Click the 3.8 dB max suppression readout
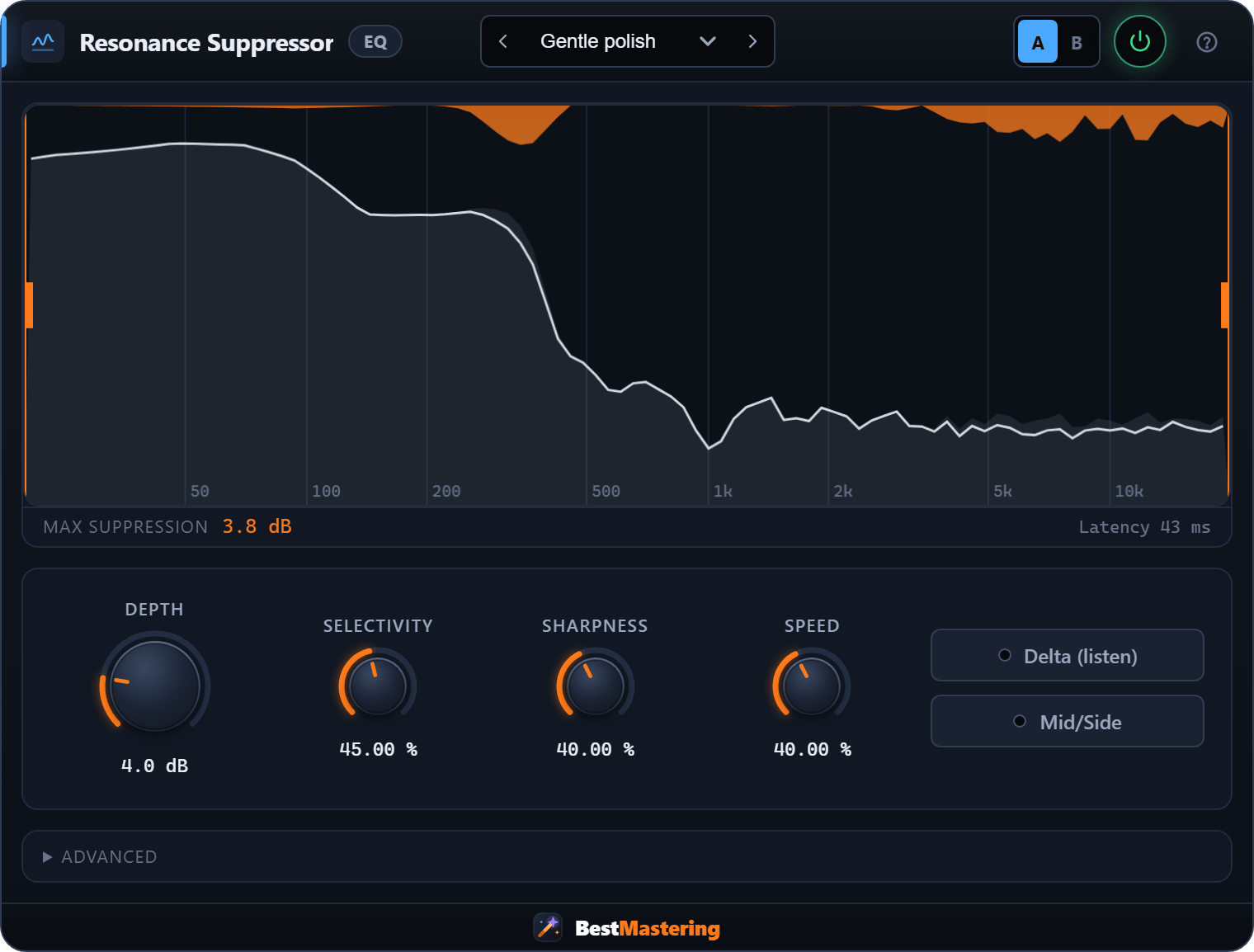1254x952 pixels. (257, 526)
